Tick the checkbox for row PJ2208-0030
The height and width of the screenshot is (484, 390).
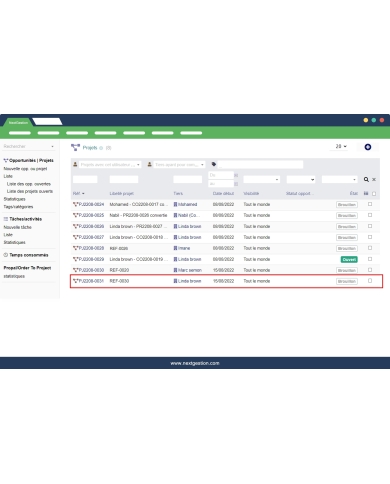(370, 270)
